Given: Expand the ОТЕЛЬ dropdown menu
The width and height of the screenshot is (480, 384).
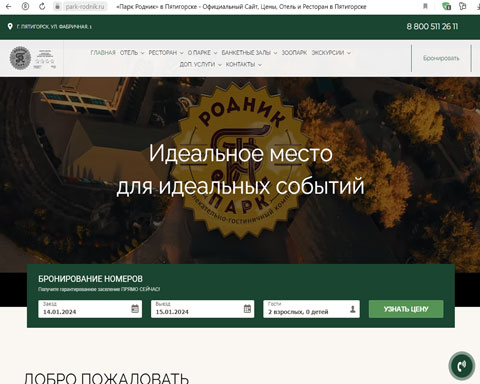Looking at the screenshot, I should pos(132,53).
